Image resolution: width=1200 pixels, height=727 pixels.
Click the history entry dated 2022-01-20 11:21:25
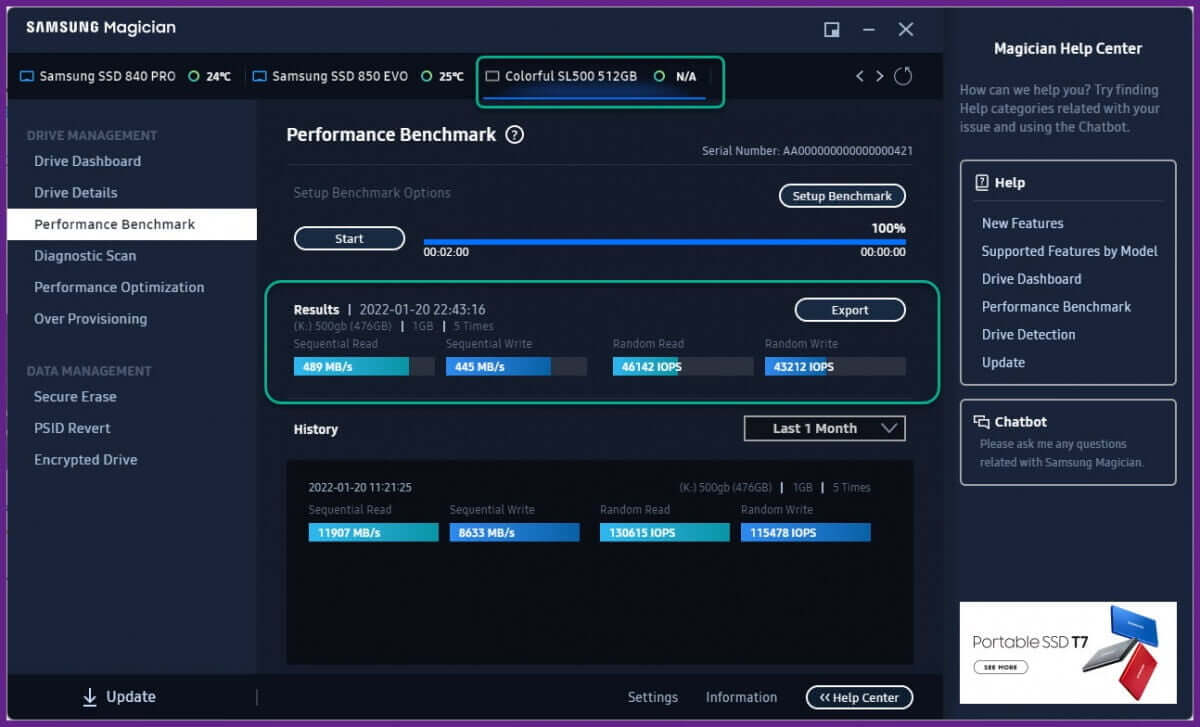pos(360,488)
